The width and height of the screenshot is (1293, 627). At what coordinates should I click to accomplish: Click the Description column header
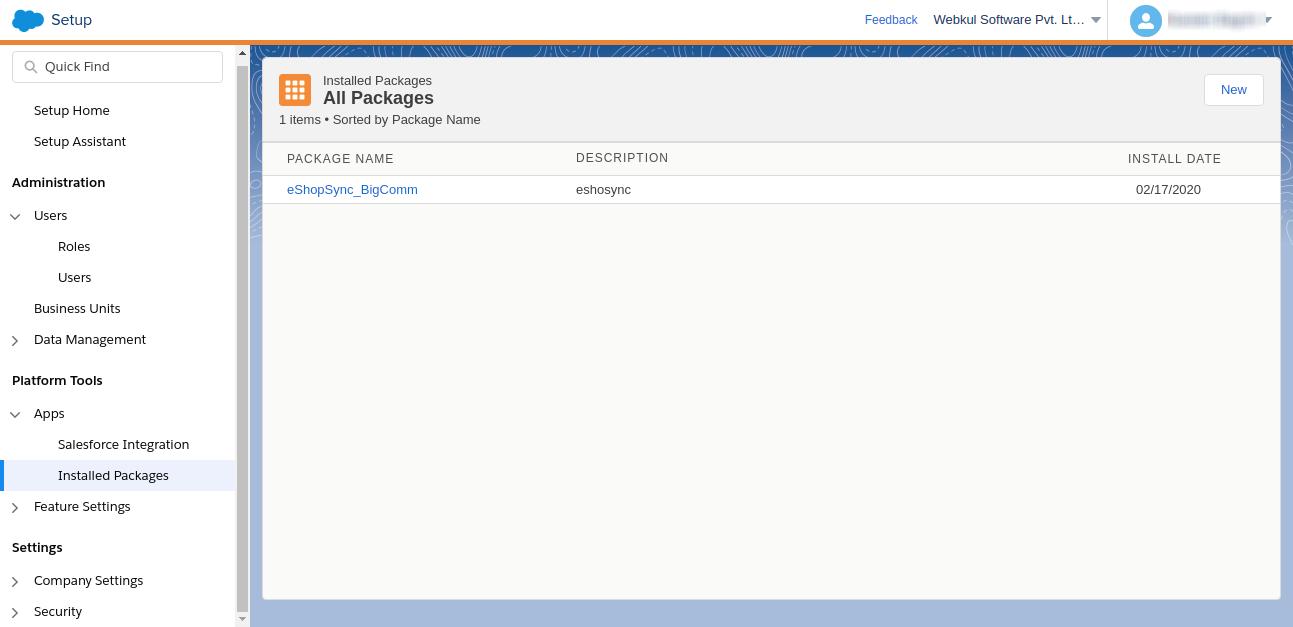[622, 158]
